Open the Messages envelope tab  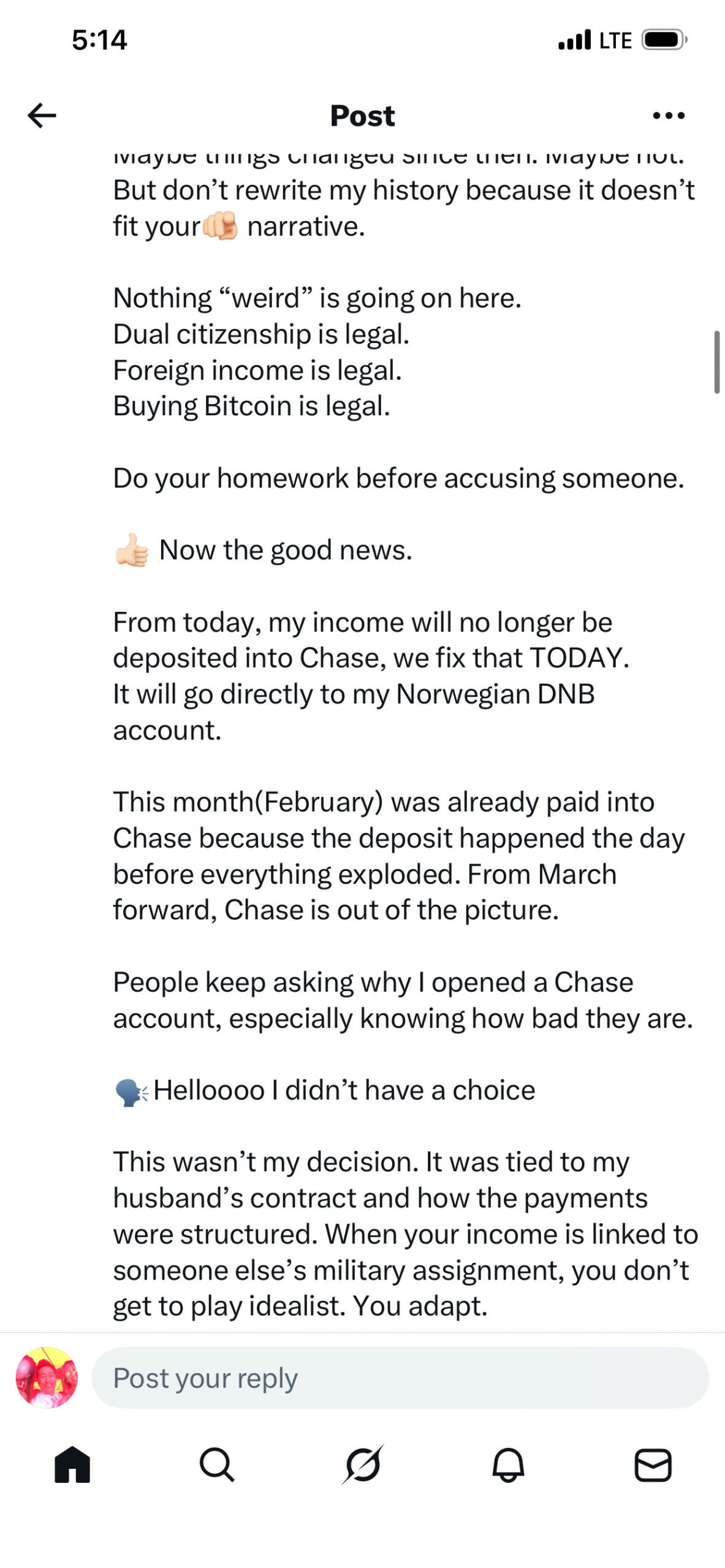tap(653, 1465)
